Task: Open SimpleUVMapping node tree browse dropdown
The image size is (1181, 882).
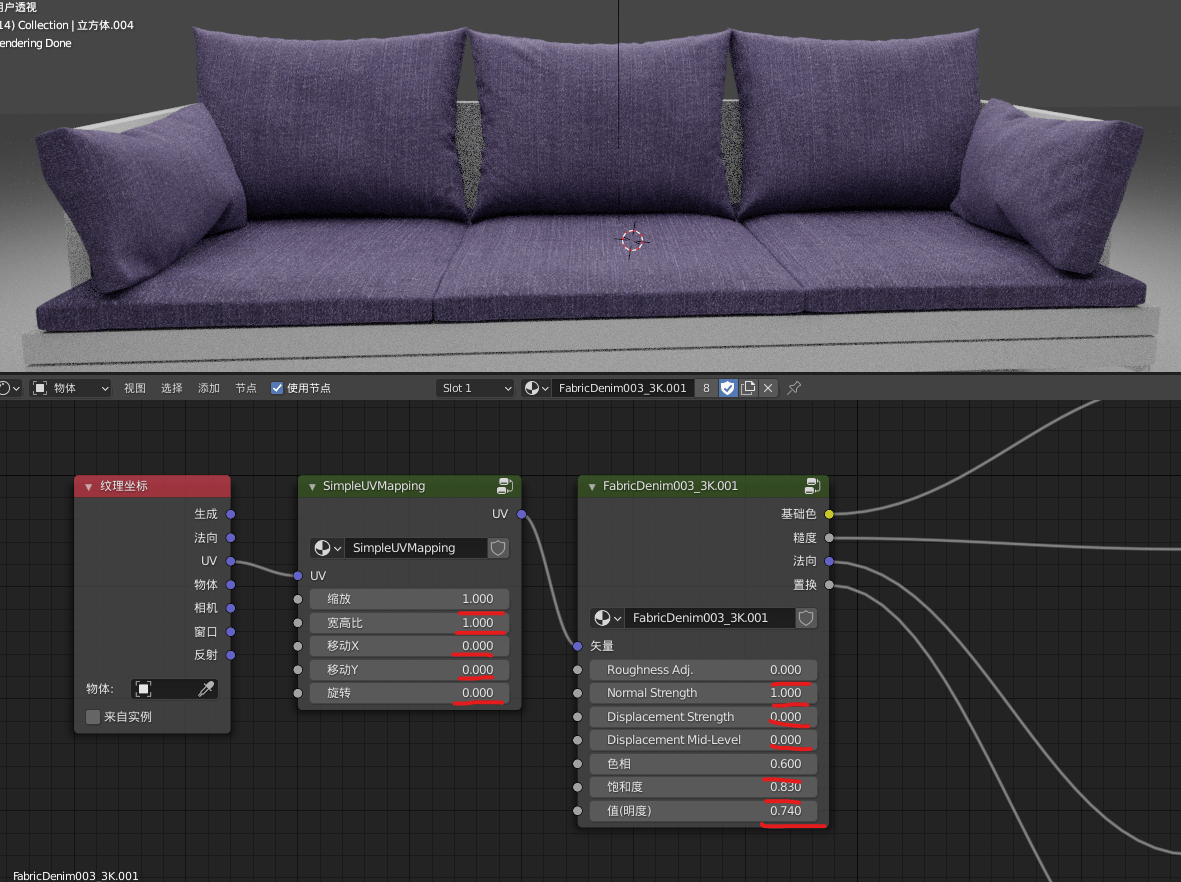Action: point(328,548)
